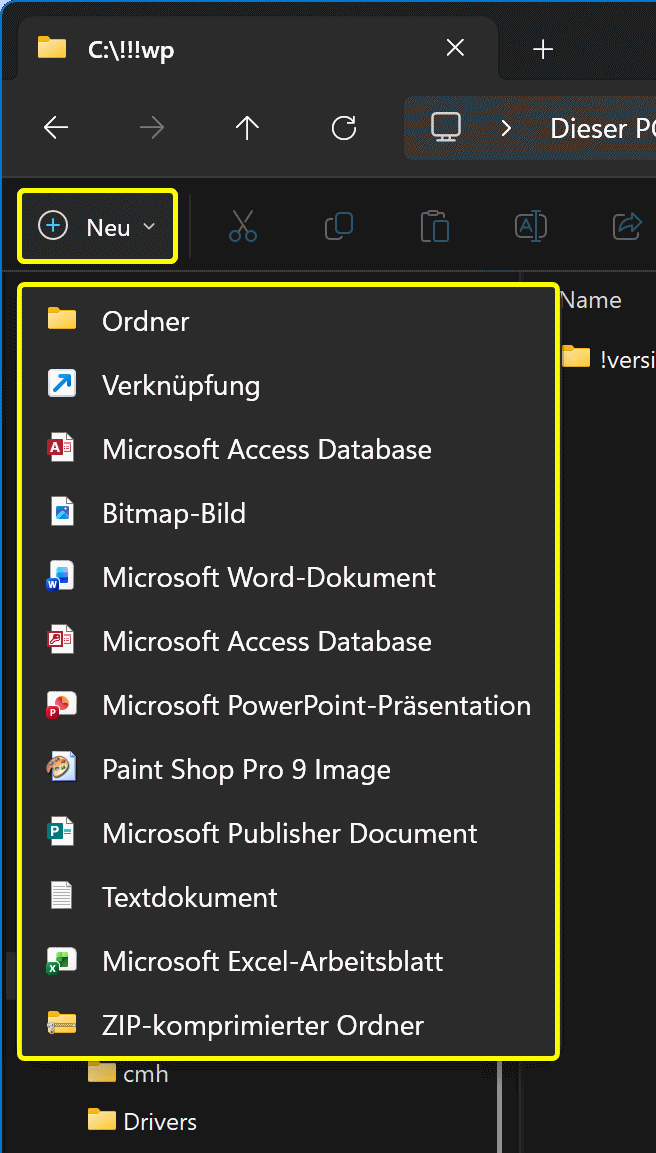Open the Drivers folder in sidebar
The width and height of the screenshot is (656, 1153).
(x=159, y=1121)
